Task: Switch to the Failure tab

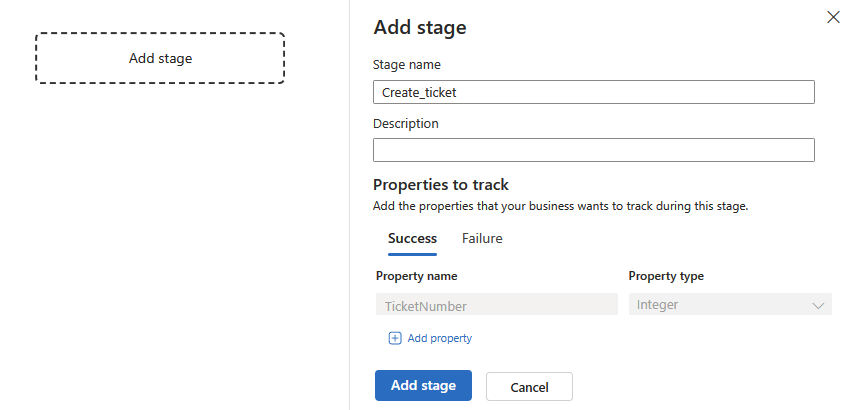Action: pyautogui.click(x=482, y=239)
